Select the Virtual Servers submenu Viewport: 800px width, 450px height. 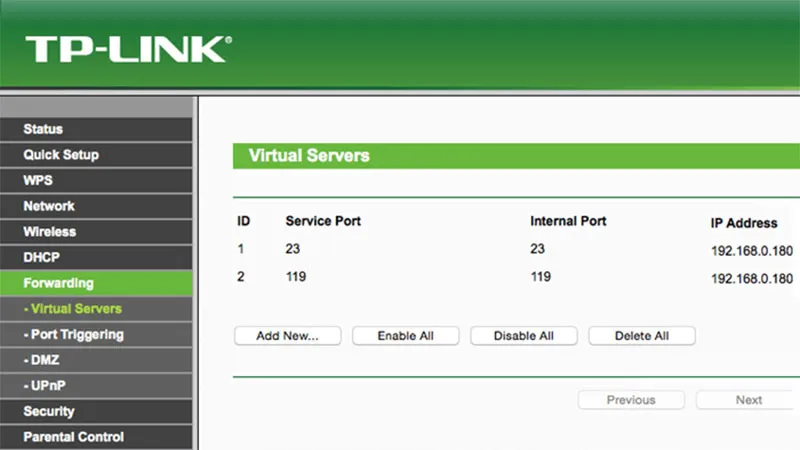[96, 309]
